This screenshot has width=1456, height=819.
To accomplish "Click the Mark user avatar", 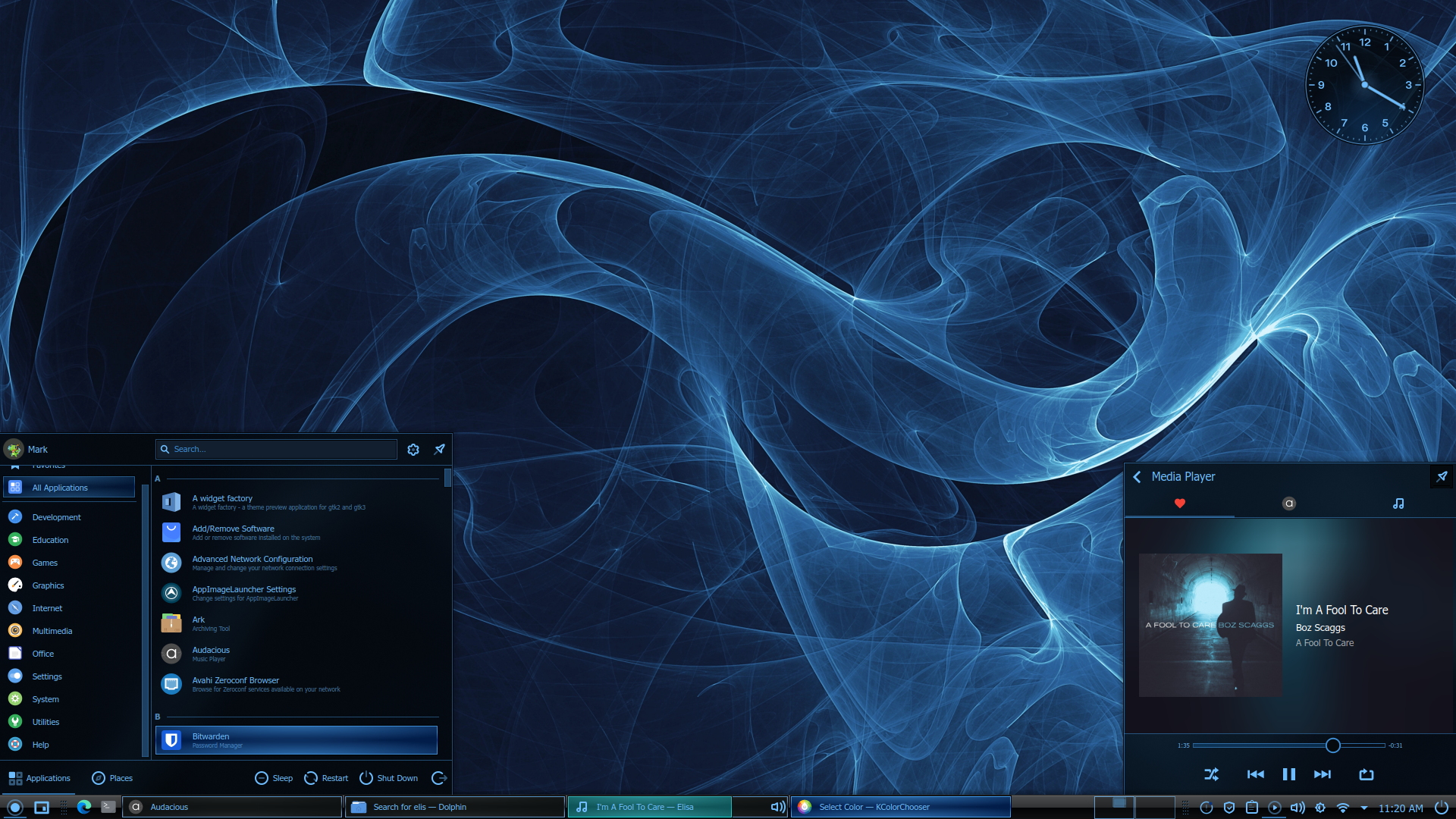I will coord(14,450).
